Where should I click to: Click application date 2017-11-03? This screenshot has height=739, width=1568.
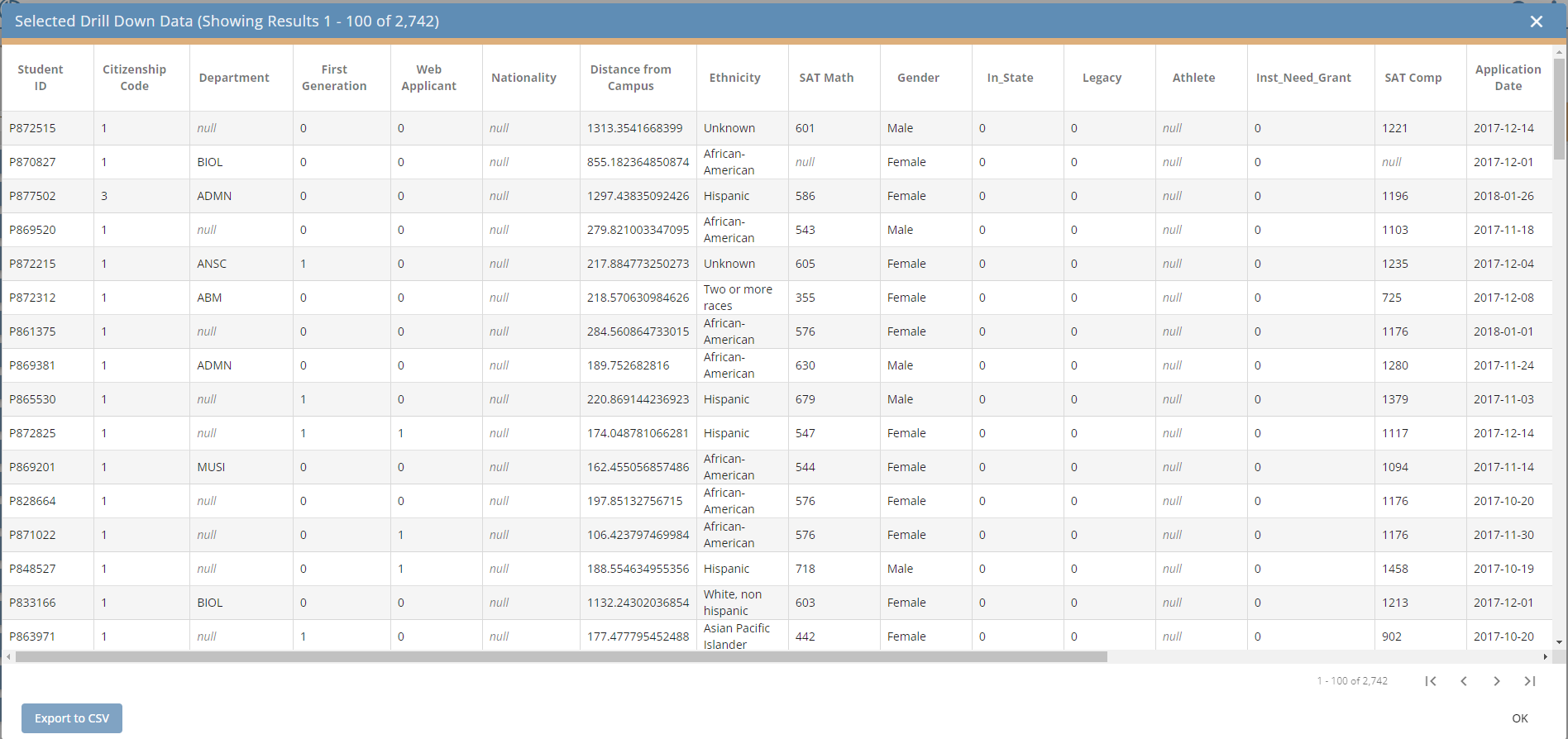click(x=1503, y=399)
